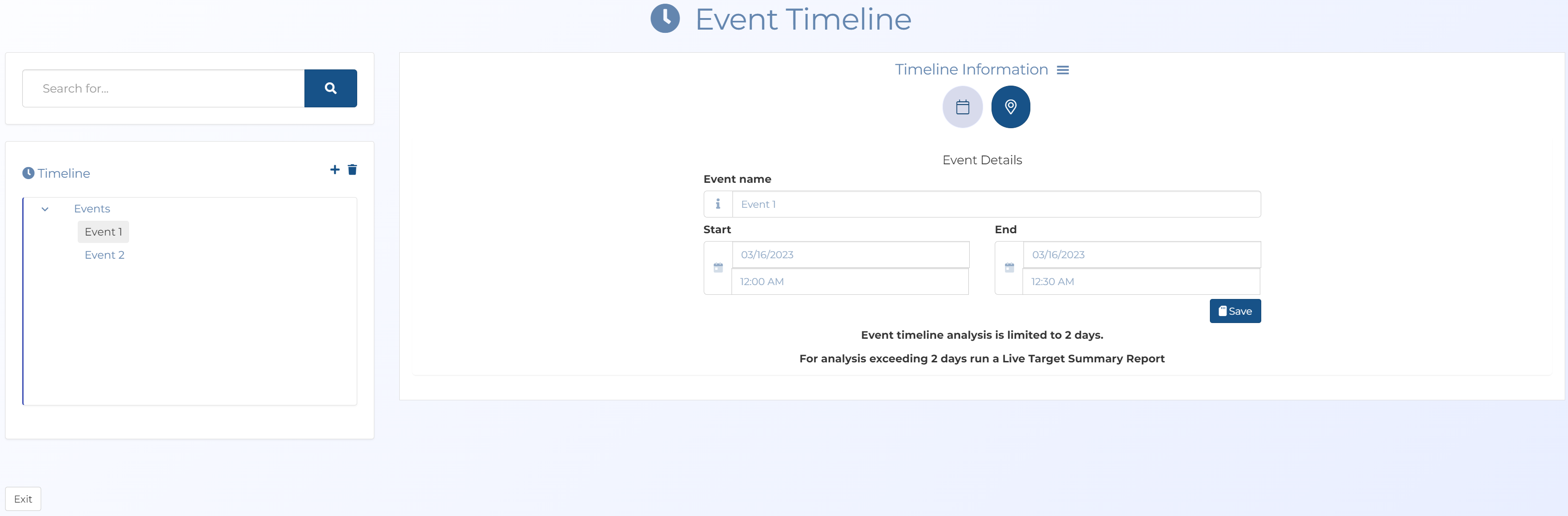Click the End date calendar icon

(x=1009, y=268)
